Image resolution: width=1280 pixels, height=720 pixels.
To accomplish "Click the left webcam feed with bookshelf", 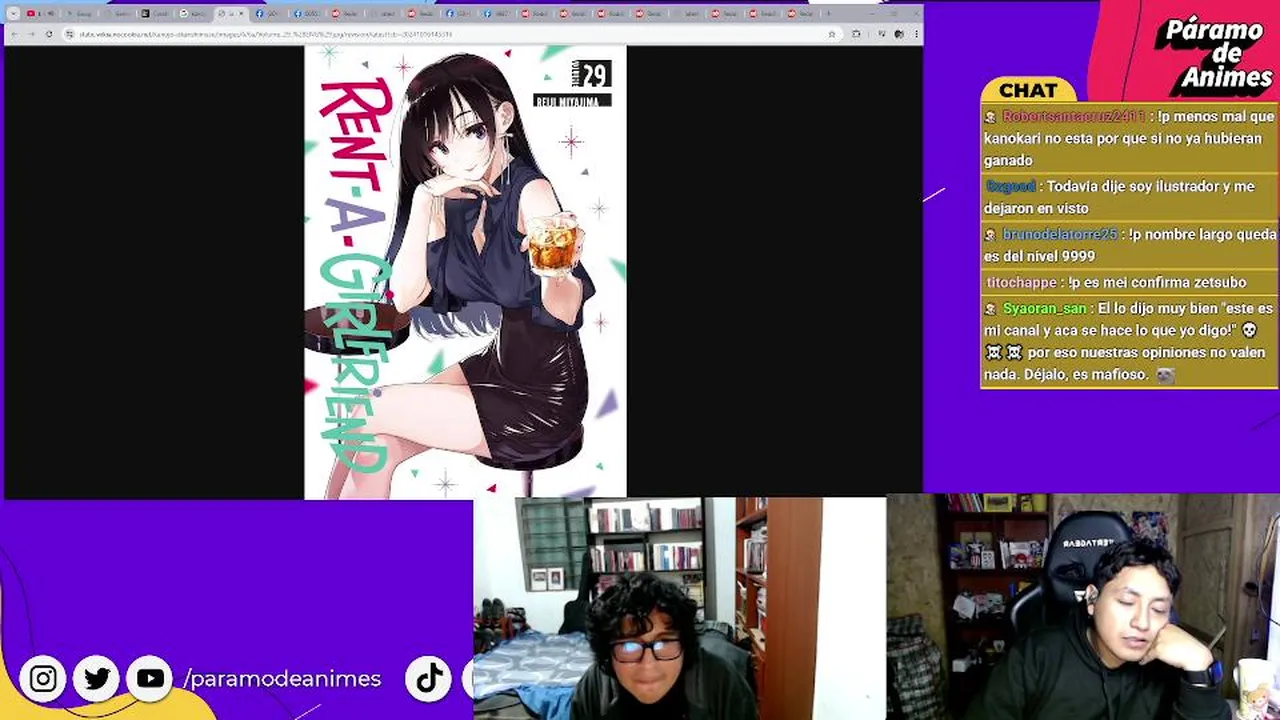I will pyautogui.click(x=679, y=609).
